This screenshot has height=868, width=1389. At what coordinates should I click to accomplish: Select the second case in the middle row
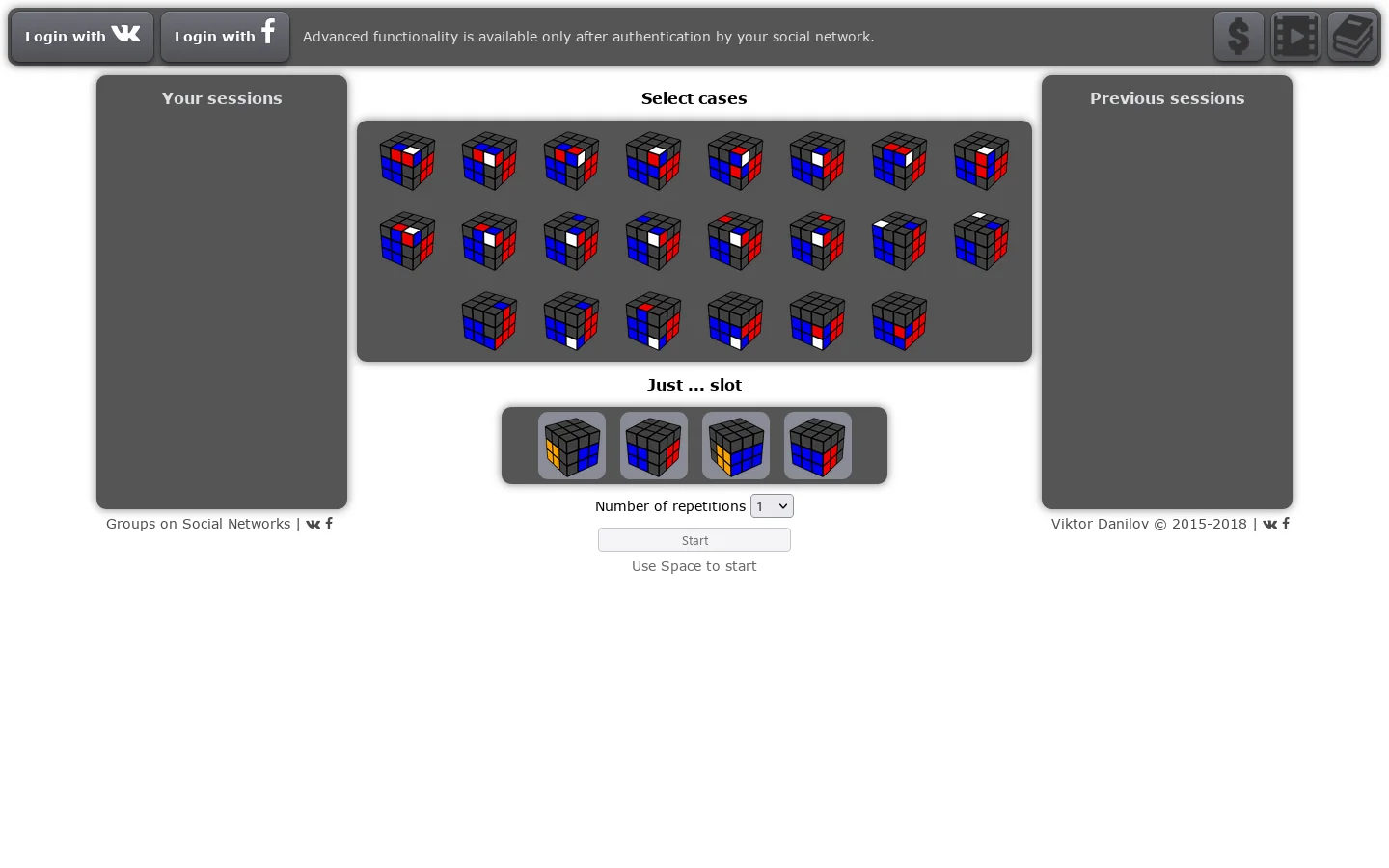coord(490,241)
